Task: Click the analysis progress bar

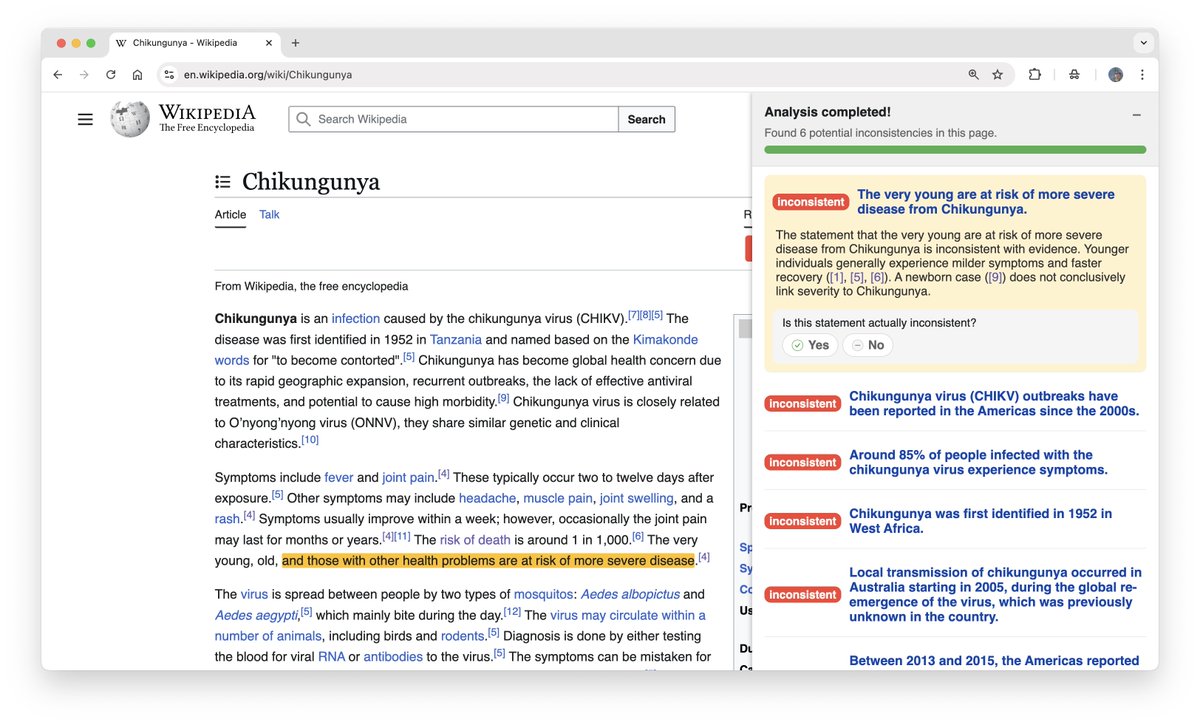Action: pyautogui.click(x=955, y=150)
